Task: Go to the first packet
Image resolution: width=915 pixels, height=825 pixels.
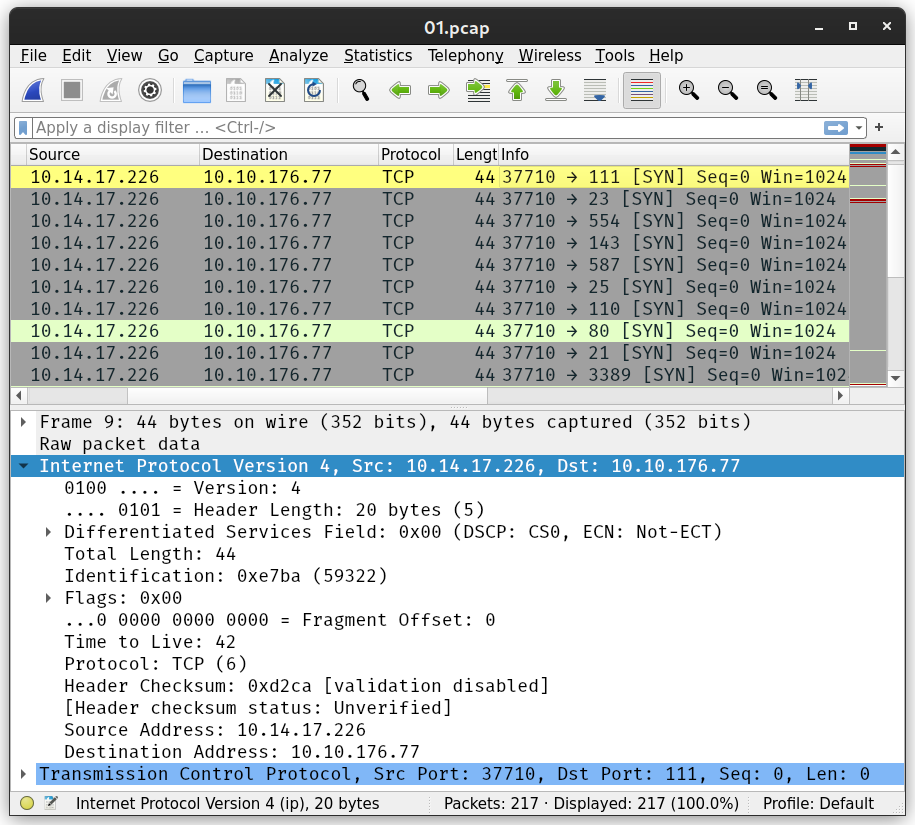Action: coord(517,91)
